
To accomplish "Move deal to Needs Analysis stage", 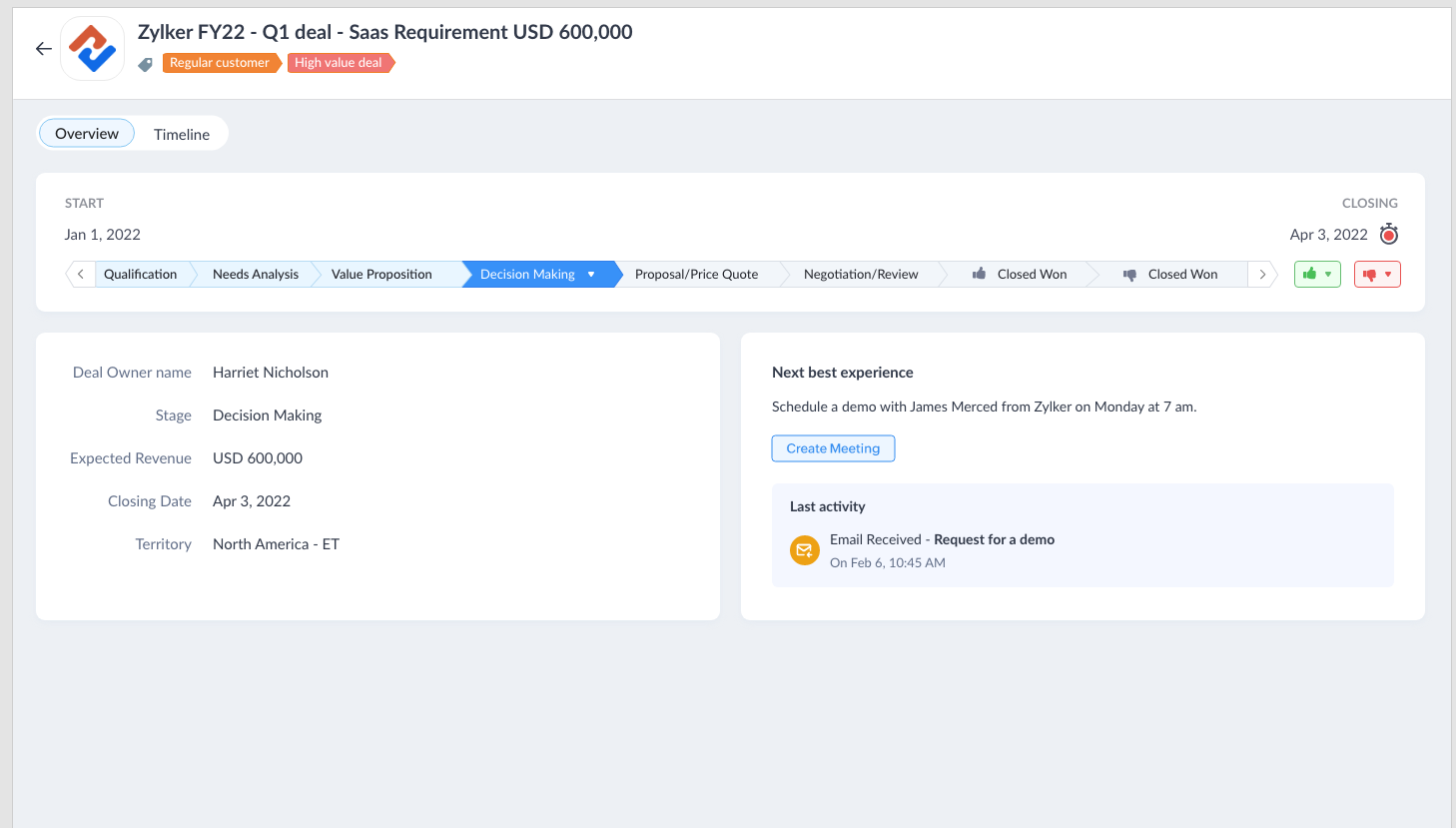I will coord(256,275).
